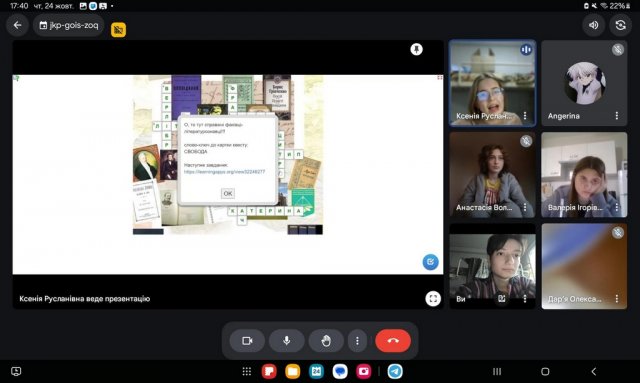Image resolution: width=640 pixels, height=383 pixels.
Task: Tap 'Ксенія Русланівна веде презентацію' caption
Action: coord(84,298)
